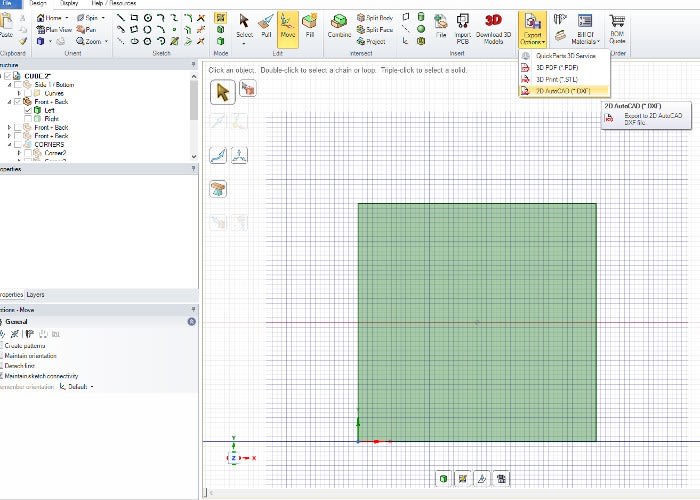This screenshot has width=700, height=500.
Task: Insert a sphere using the green sphere icon
Action: [x=421, y=29]
